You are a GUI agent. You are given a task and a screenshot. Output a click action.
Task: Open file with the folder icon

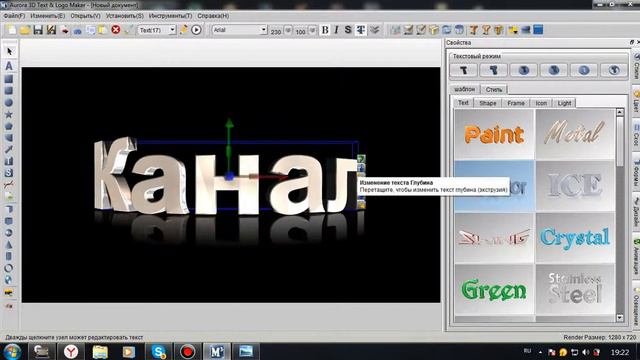coord(25,30)
